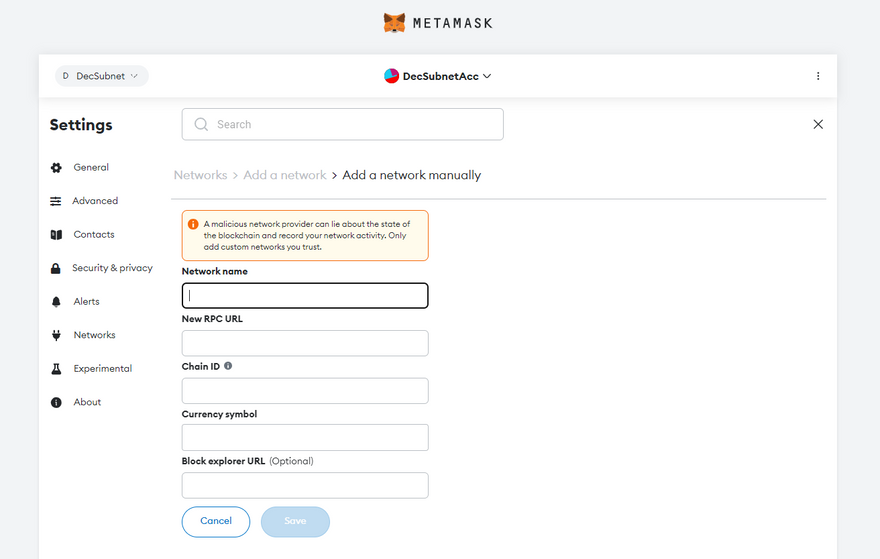The width and height of the screenshot is (880, 559).
Task: Click the Alerts bell icon
Action: (x=56, y=302)
